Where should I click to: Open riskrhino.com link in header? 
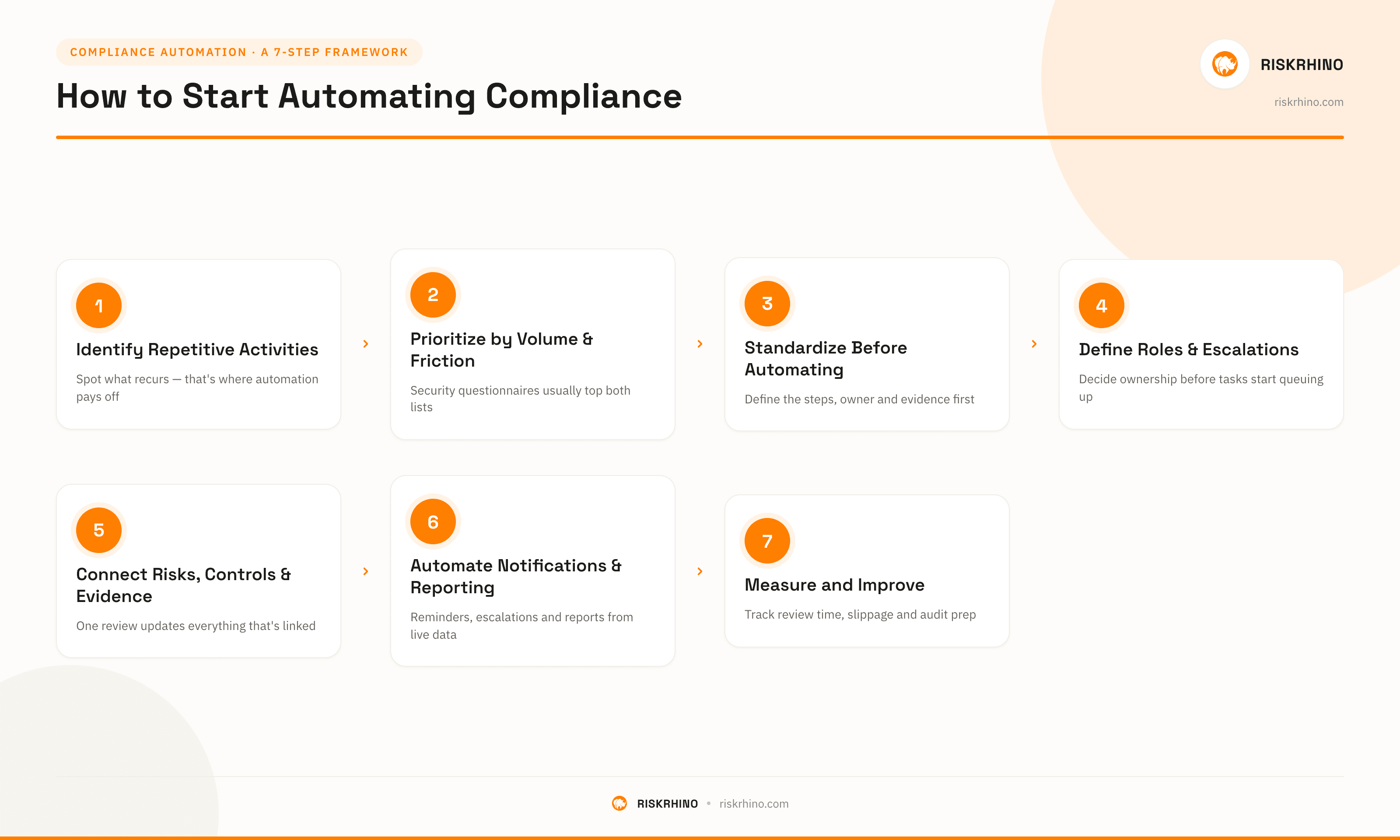1308,102
